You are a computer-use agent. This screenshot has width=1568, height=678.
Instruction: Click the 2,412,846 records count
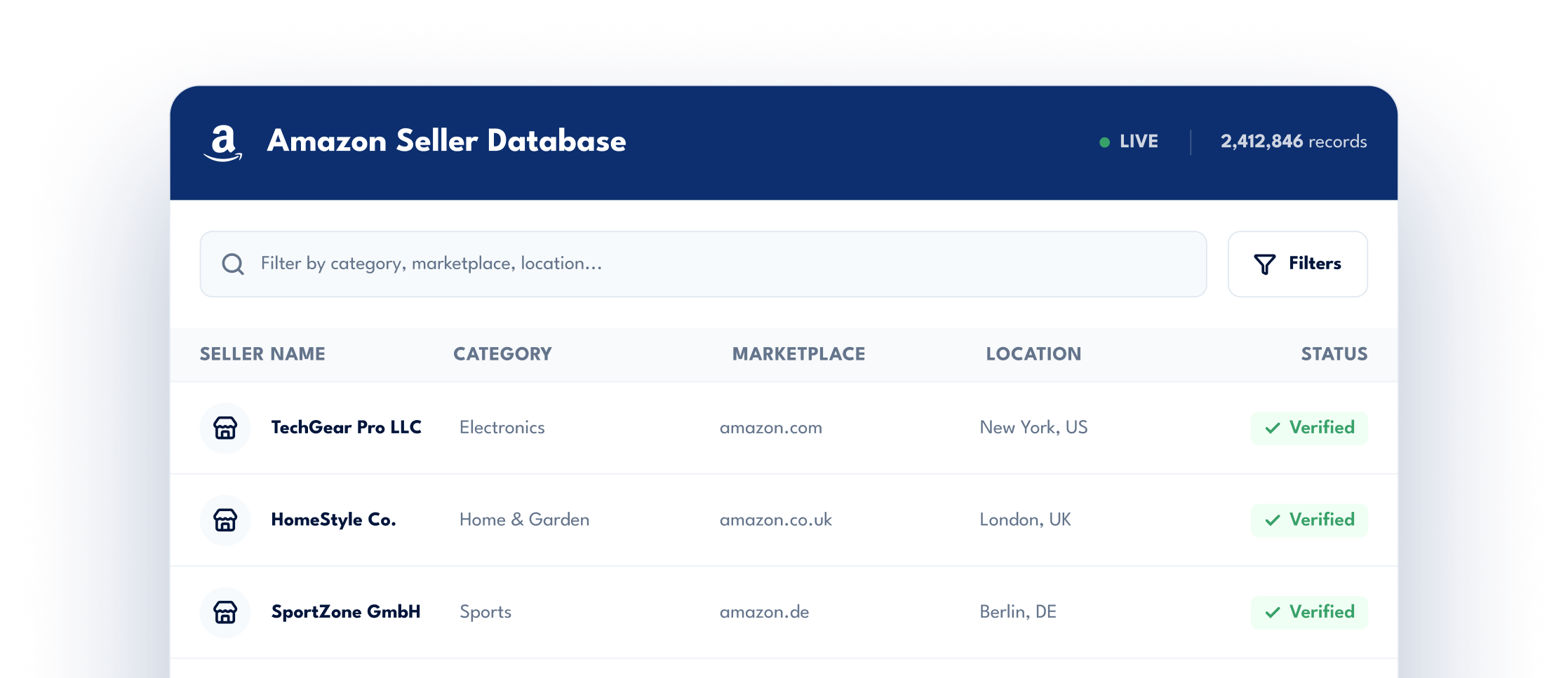tap(1294, 142)
